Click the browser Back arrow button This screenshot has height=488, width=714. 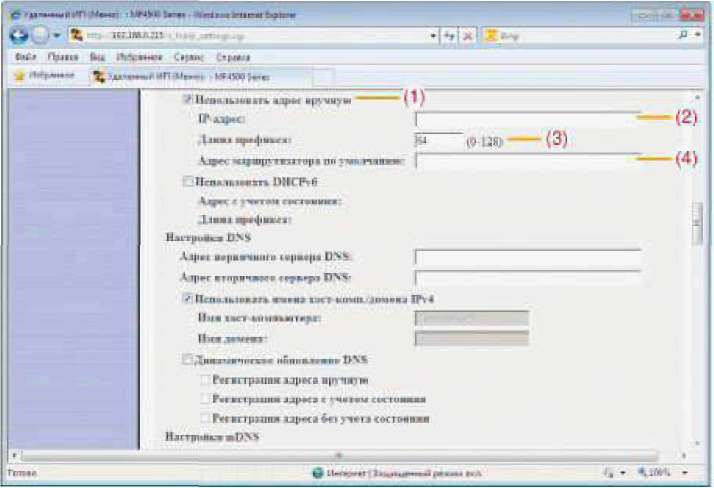click(x=19, y=35)
